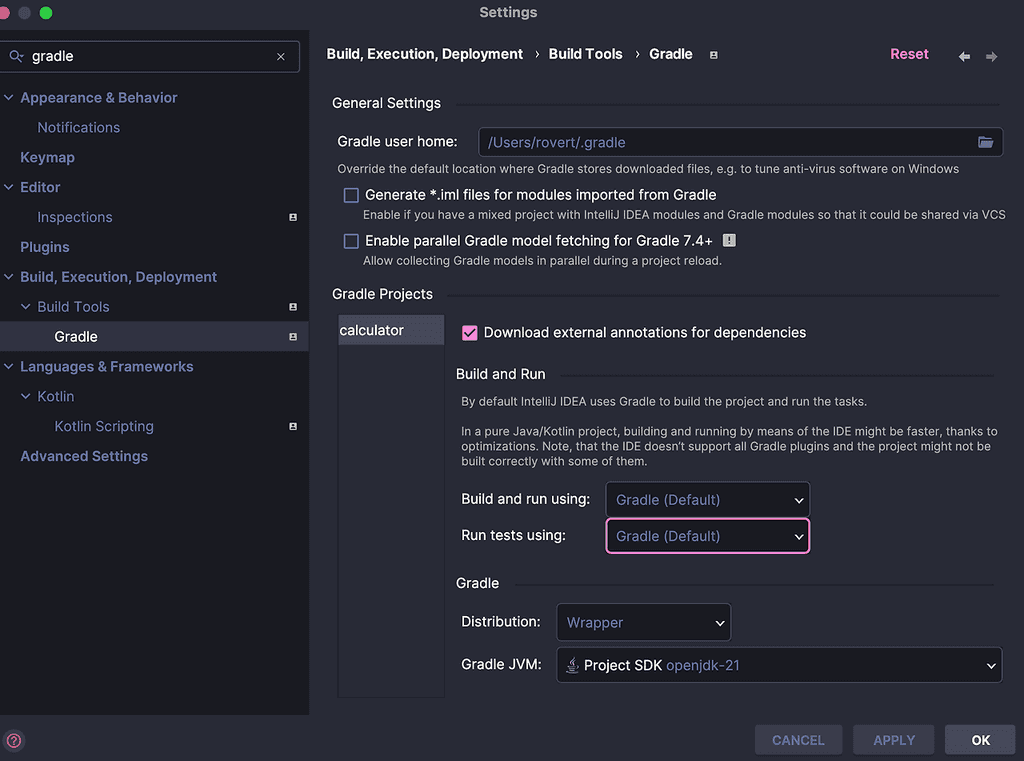Enable Generate *.iml files checkbox
This screenshot has height=761, width=1024.
351,195
